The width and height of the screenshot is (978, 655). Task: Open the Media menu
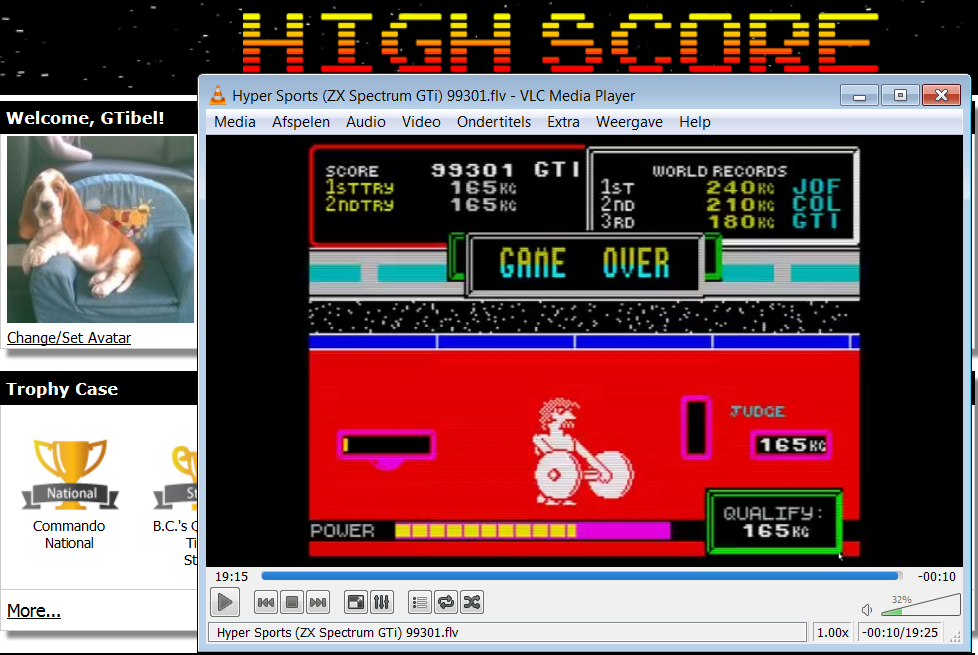(235, 122)
